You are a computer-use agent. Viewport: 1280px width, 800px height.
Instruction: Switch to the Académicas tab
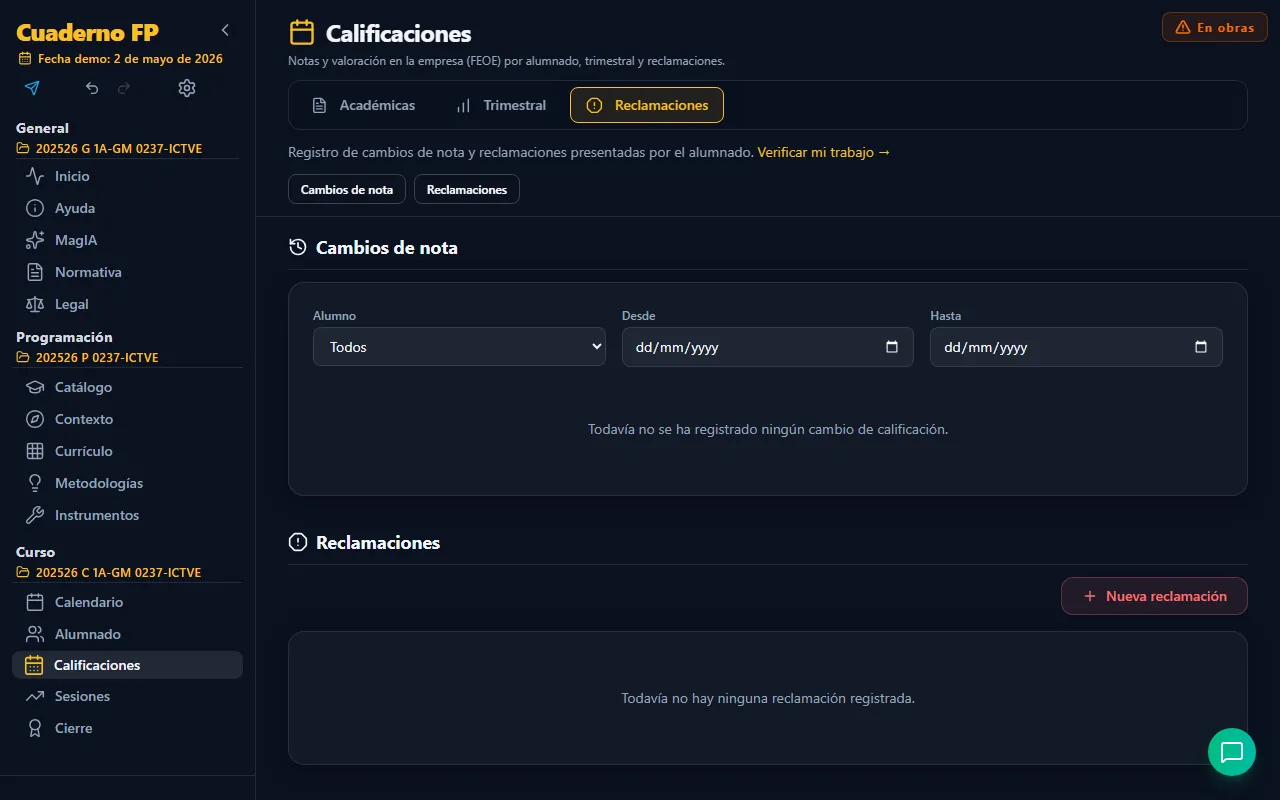tap(363, 105)
